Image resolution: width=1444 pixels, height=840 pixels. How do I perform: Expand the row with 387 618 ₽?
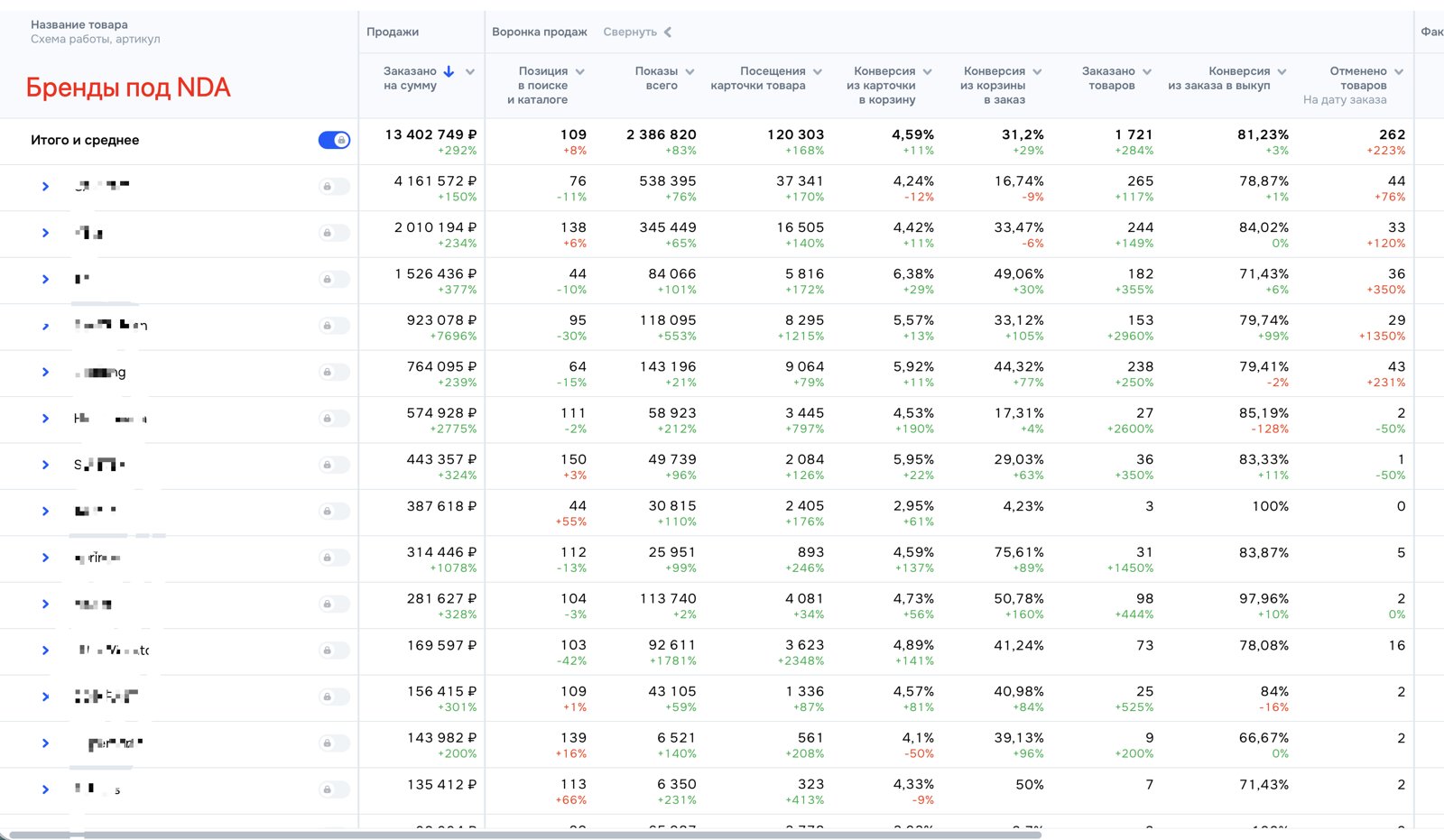[45, 512]
